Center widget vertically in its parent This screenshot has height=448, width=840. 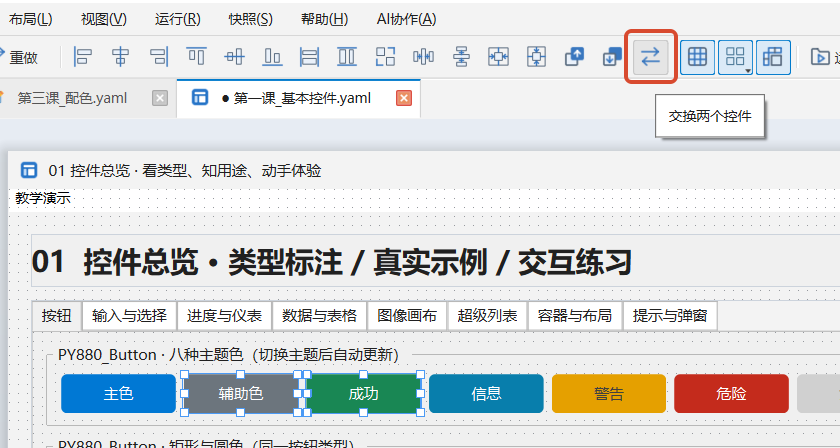(536, 56)
